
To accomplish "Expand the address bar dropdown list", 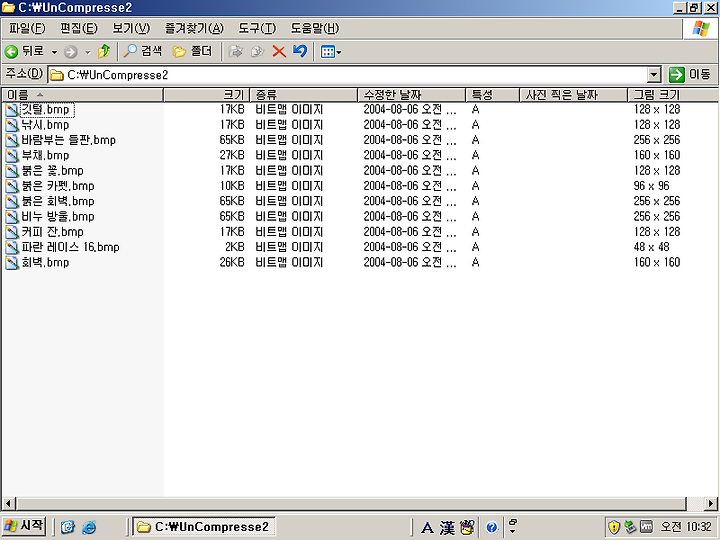I will click(x=653, y=74).
